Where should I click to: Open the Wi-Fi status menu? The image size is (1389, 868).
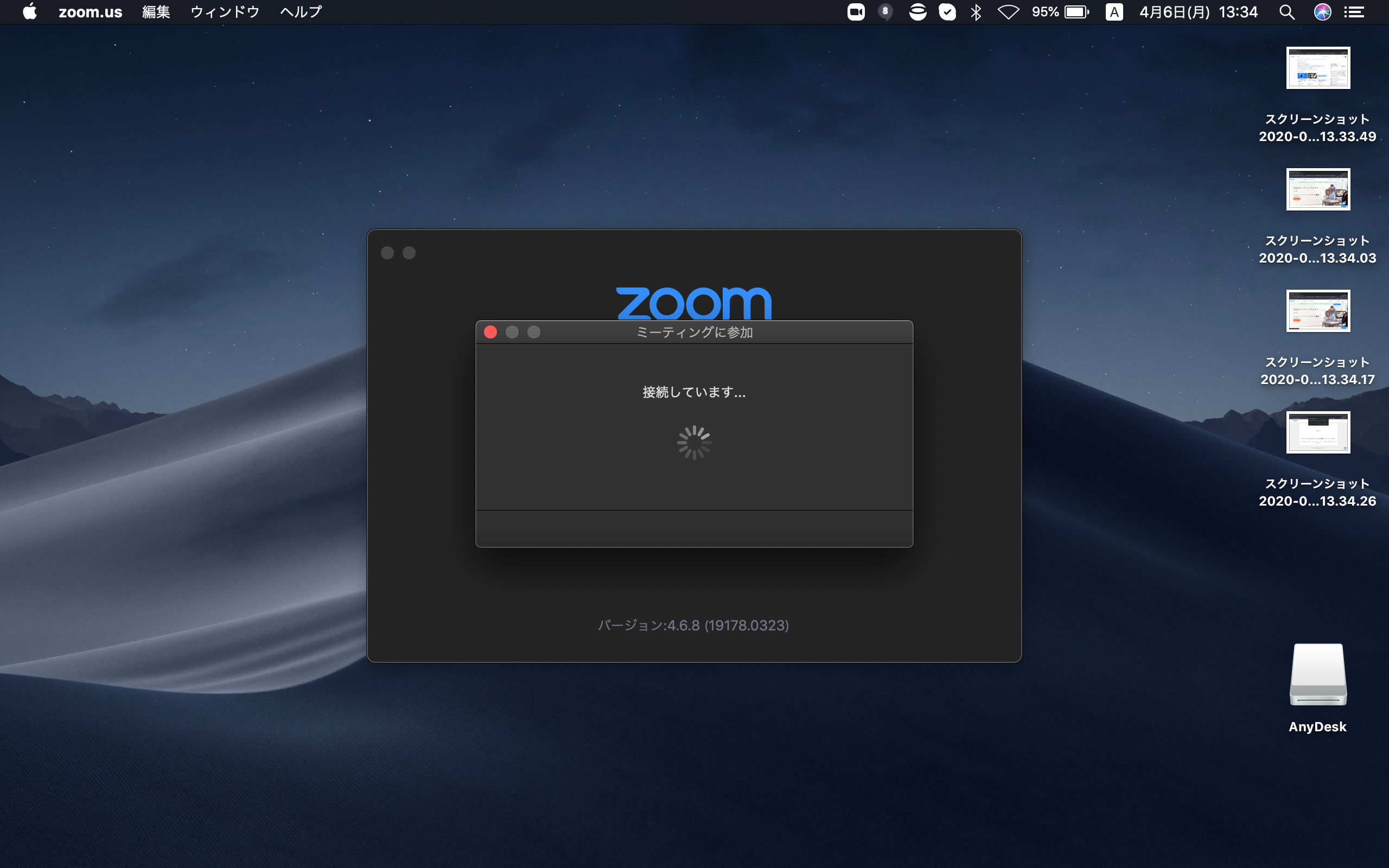(1008, 12)
